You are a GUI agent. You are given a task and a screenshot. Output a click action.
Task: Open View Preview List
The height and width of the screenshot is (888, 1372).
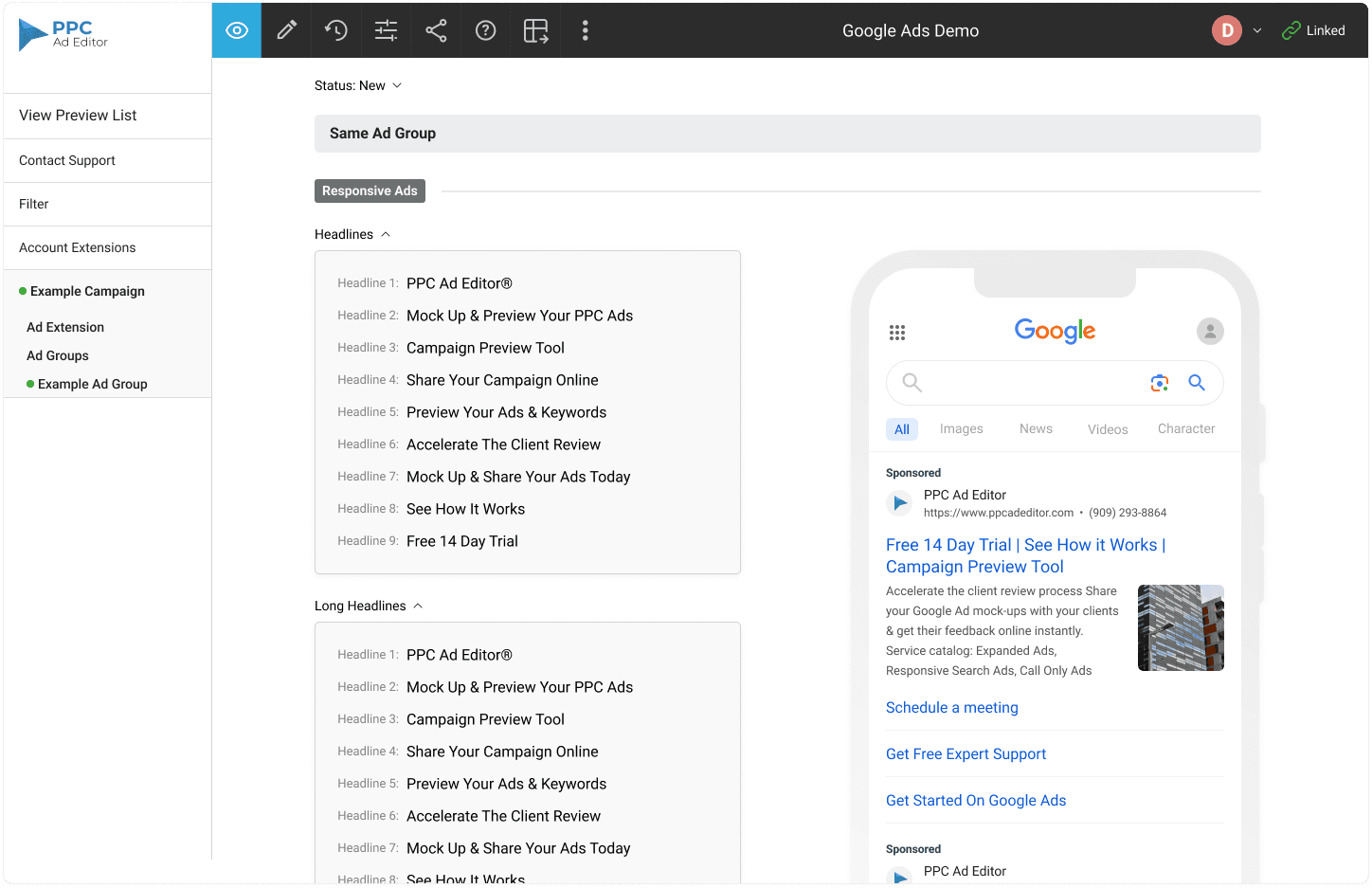(x=107, y=116)
